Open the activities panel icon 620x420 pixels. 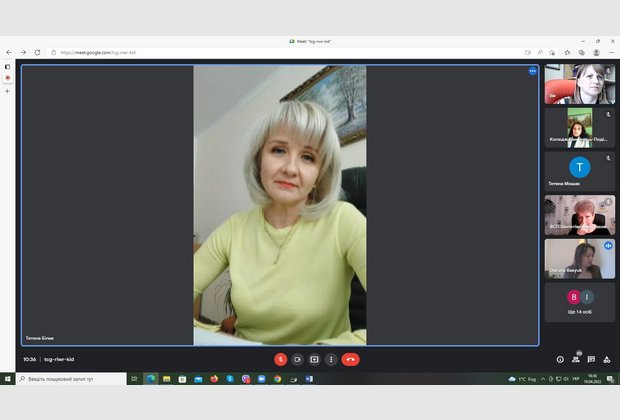[606, 359]
